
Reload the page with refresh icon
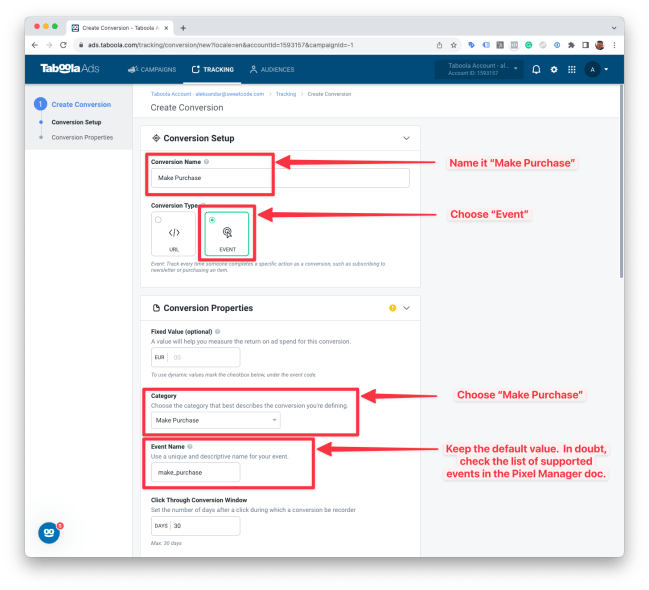tap(63, 45)
